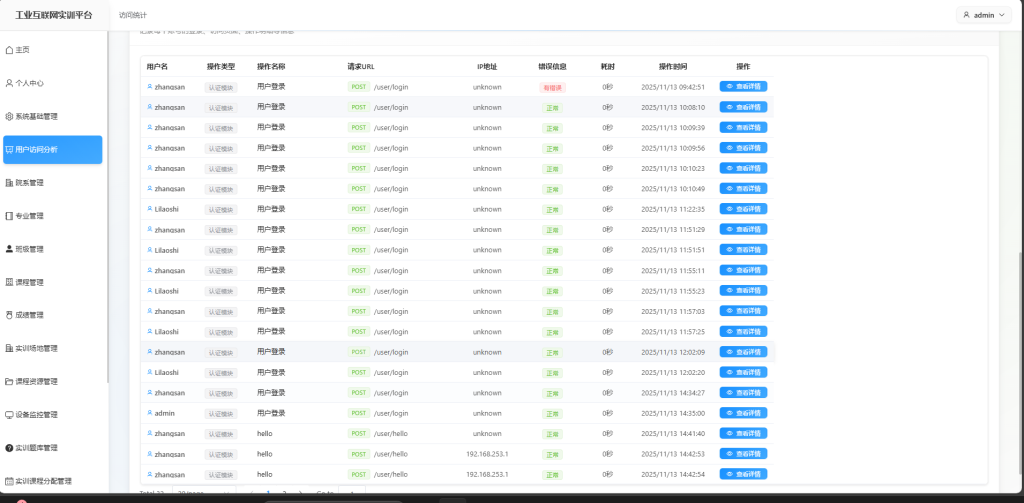Image resolution: width=1024 pixels, height=503 pixels.
Task: Click the folder icon for 课程资源管理
Action: 10,381
